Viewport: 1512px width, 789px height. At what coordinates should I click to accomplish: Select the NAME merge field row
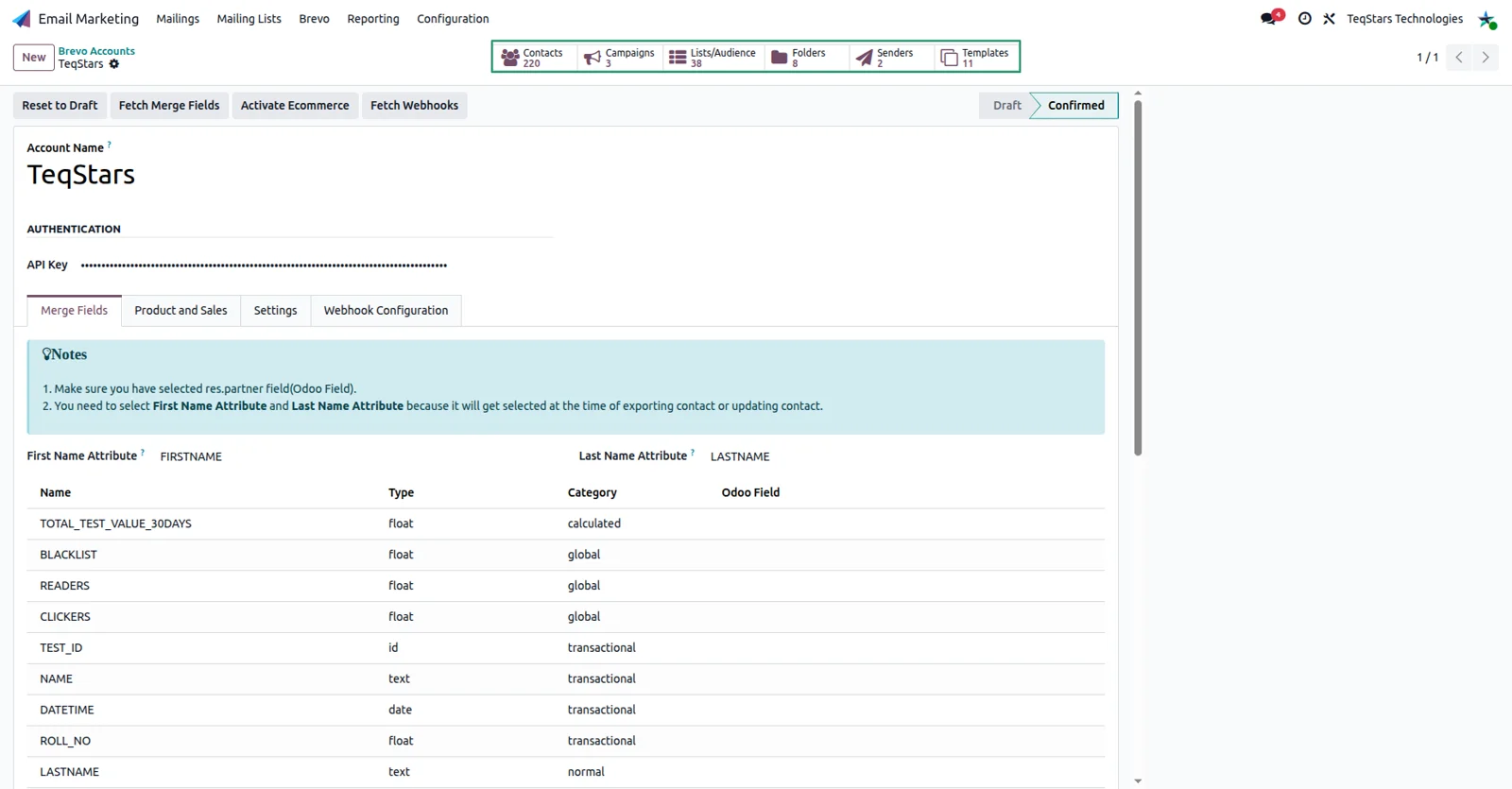pos(565,679)
